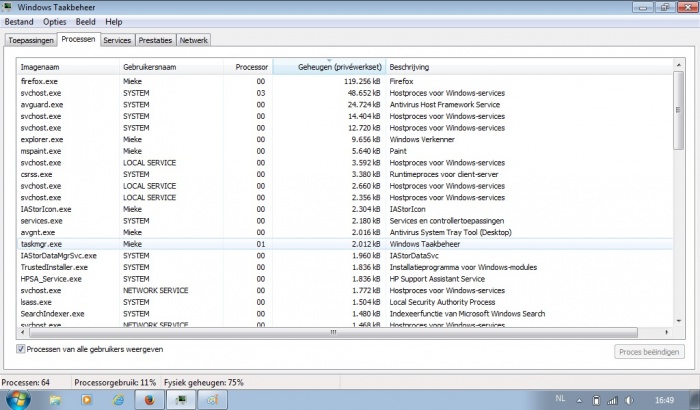This screenshot has height=410, width=700.
Task: Click the 'Processorgebruik: 11%' status entry
Action: point(115,383)
